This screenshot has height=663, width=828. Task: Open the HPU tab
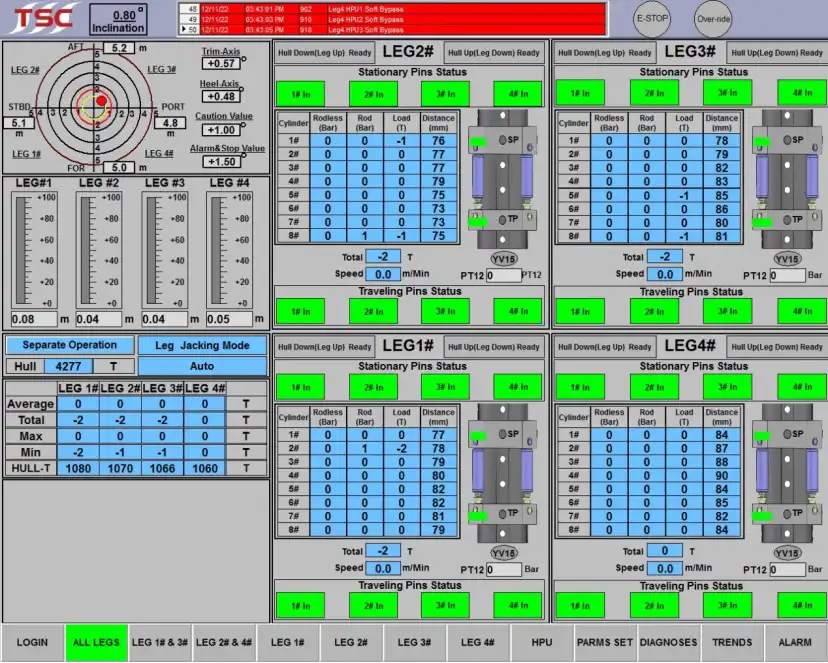pos(540,642)
